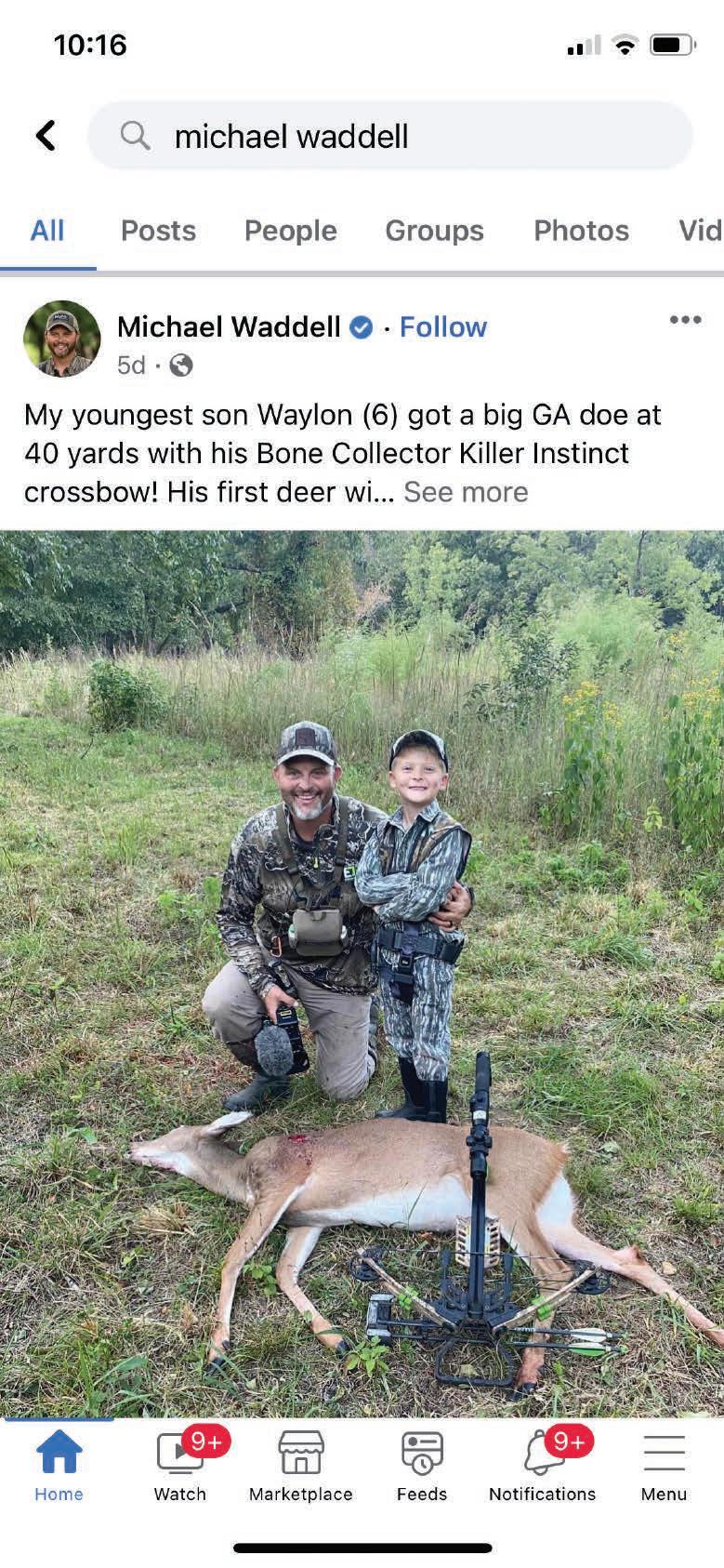Open the Notifications bell icon

[x=543, y=1453]
